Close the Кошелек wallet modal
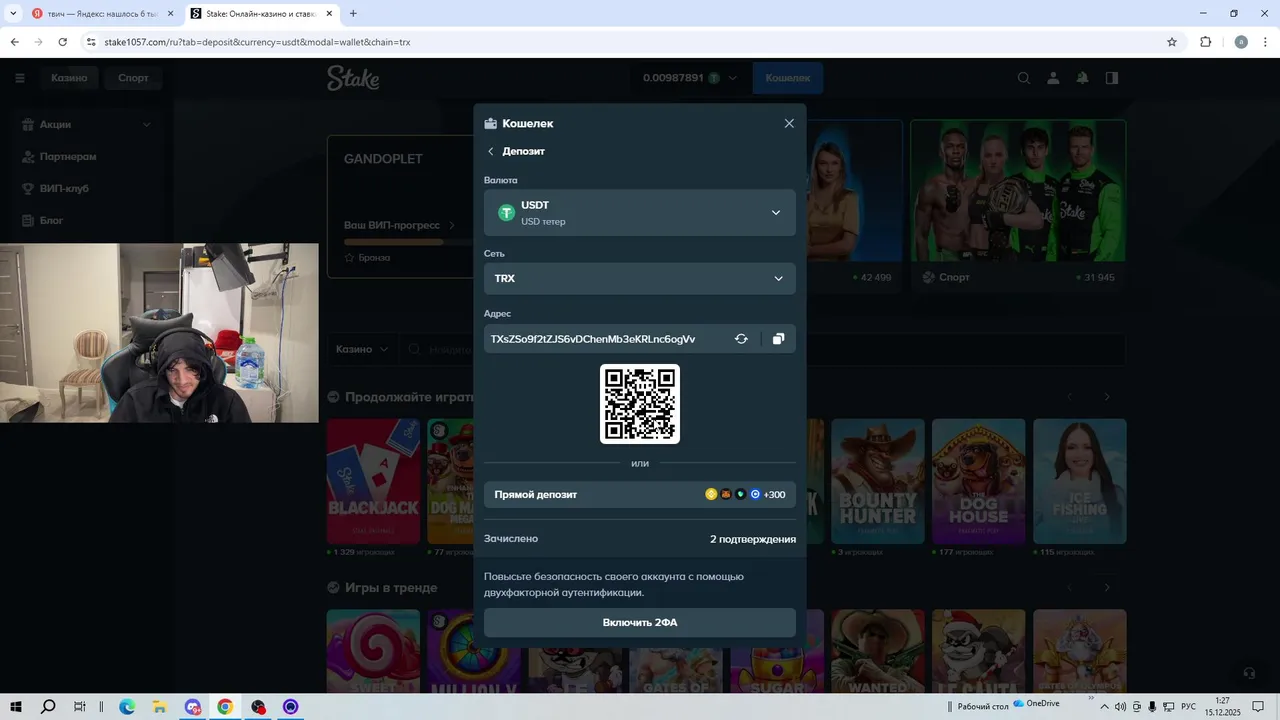 pos(789,123)
